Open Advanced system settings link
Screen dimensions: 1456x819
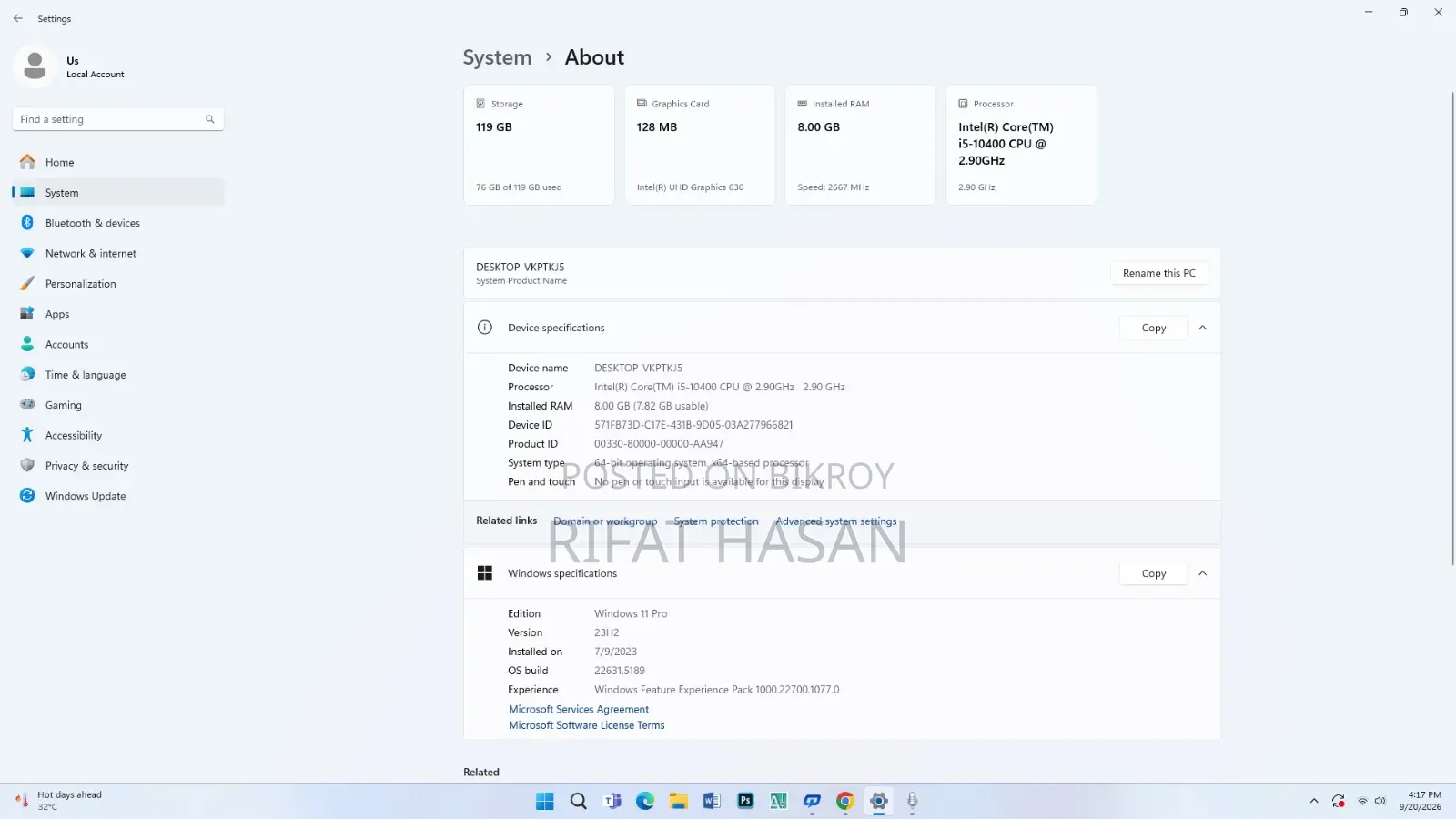[x=836, y=521]
